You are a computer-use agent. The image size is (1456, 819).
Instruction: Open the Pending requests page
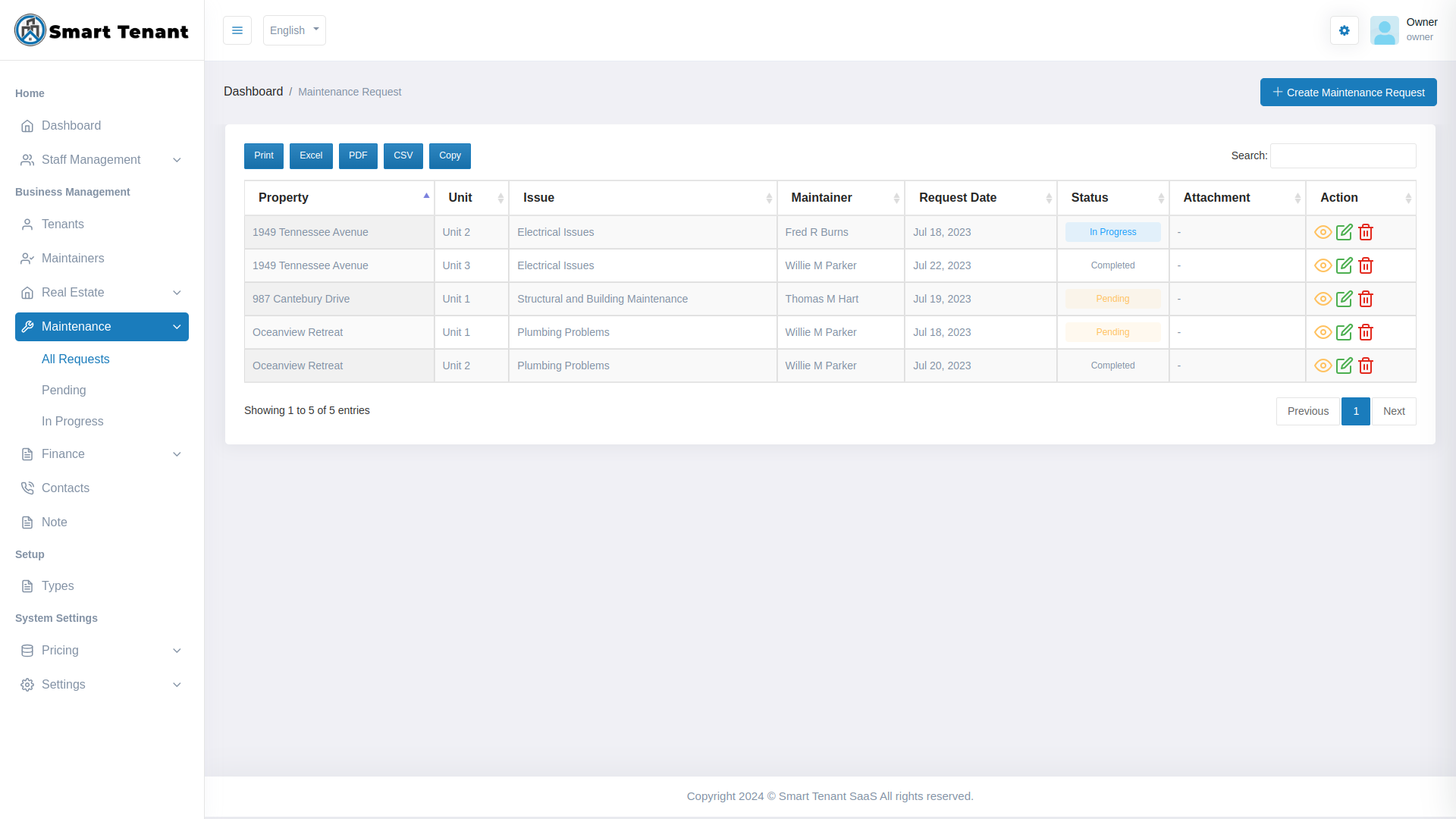click(x=64, y=390)
